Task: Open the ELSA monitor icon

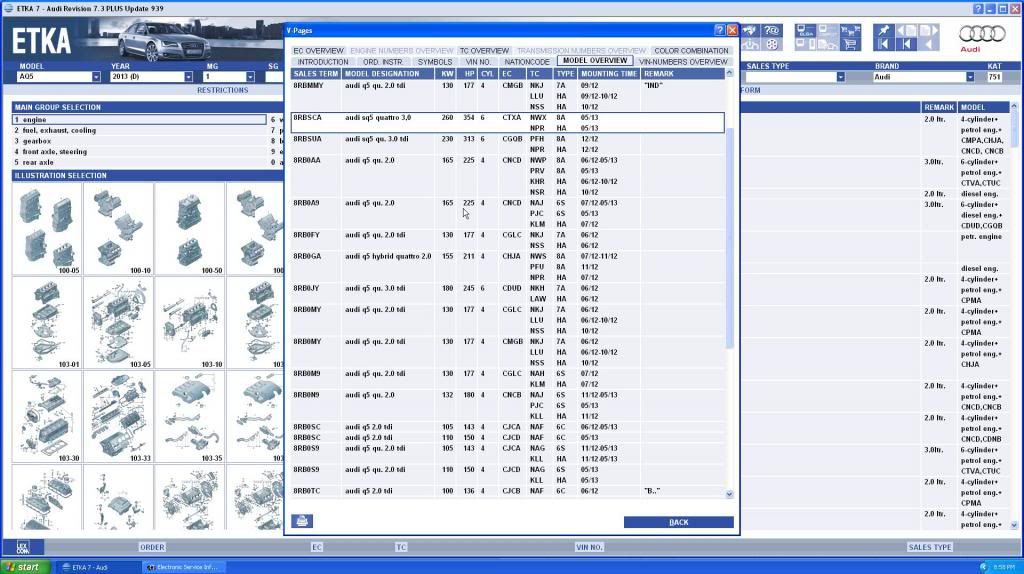Action: click(x=805, y=31)
